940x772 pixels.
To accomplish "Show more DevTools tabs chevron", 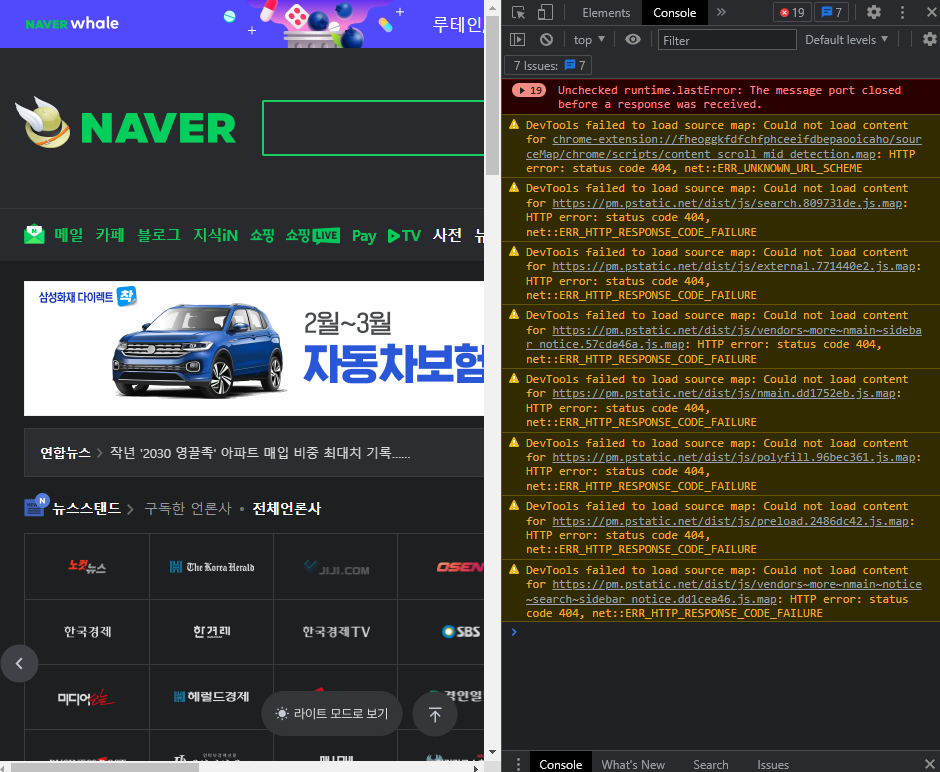I will 721,13.
